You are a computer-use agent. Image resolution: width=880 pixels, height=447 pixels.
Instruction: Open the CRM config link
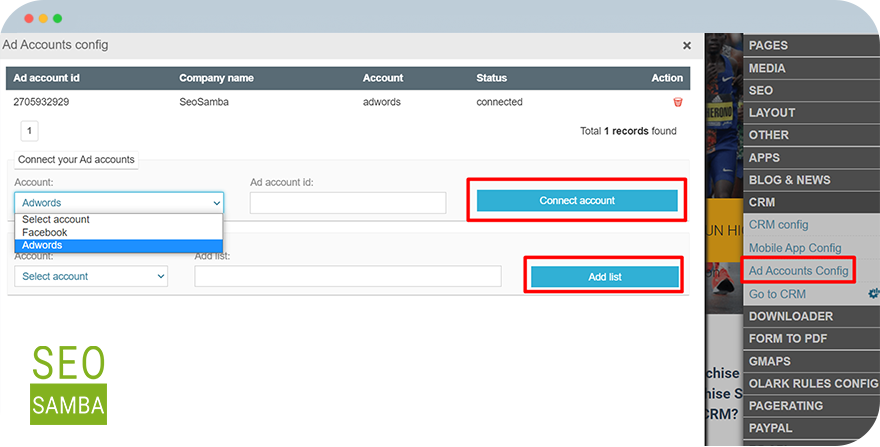click(778, 225)
